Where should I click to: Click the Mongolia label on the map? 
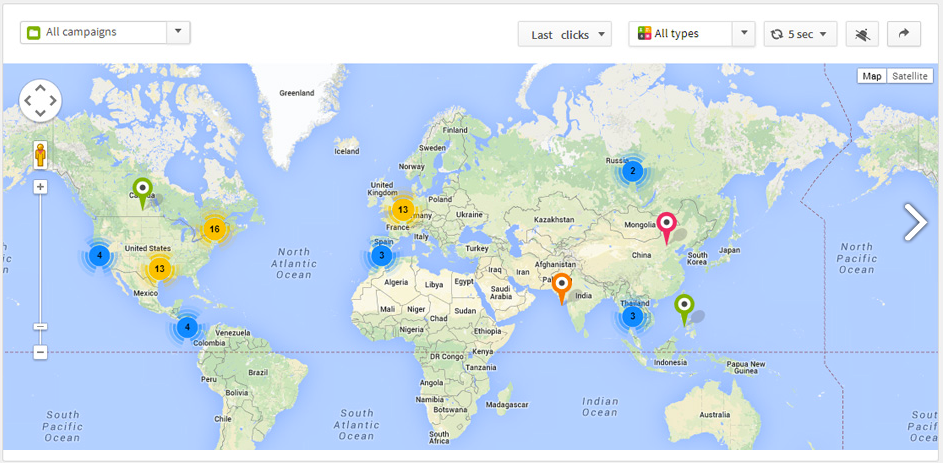pyautogui.click(x=640, y=225)
